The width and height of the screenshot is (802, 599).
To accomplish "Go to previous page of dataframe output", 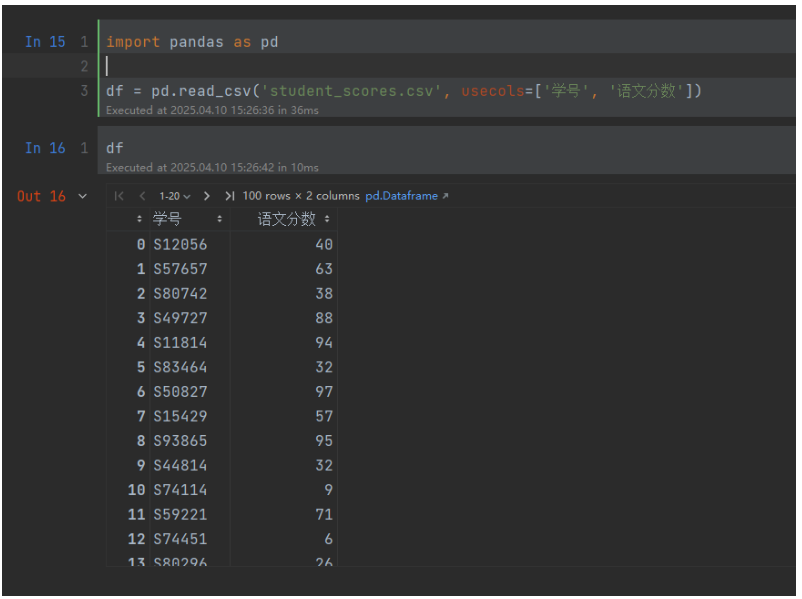I will [142, 196].
